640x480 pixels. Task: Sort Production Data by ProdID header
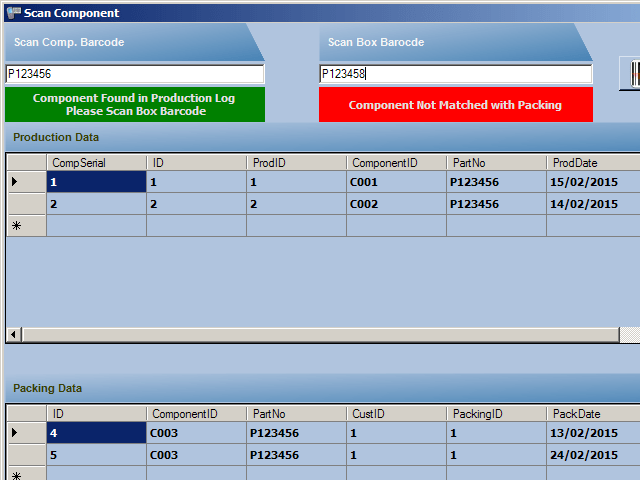[x=296, y=162]
